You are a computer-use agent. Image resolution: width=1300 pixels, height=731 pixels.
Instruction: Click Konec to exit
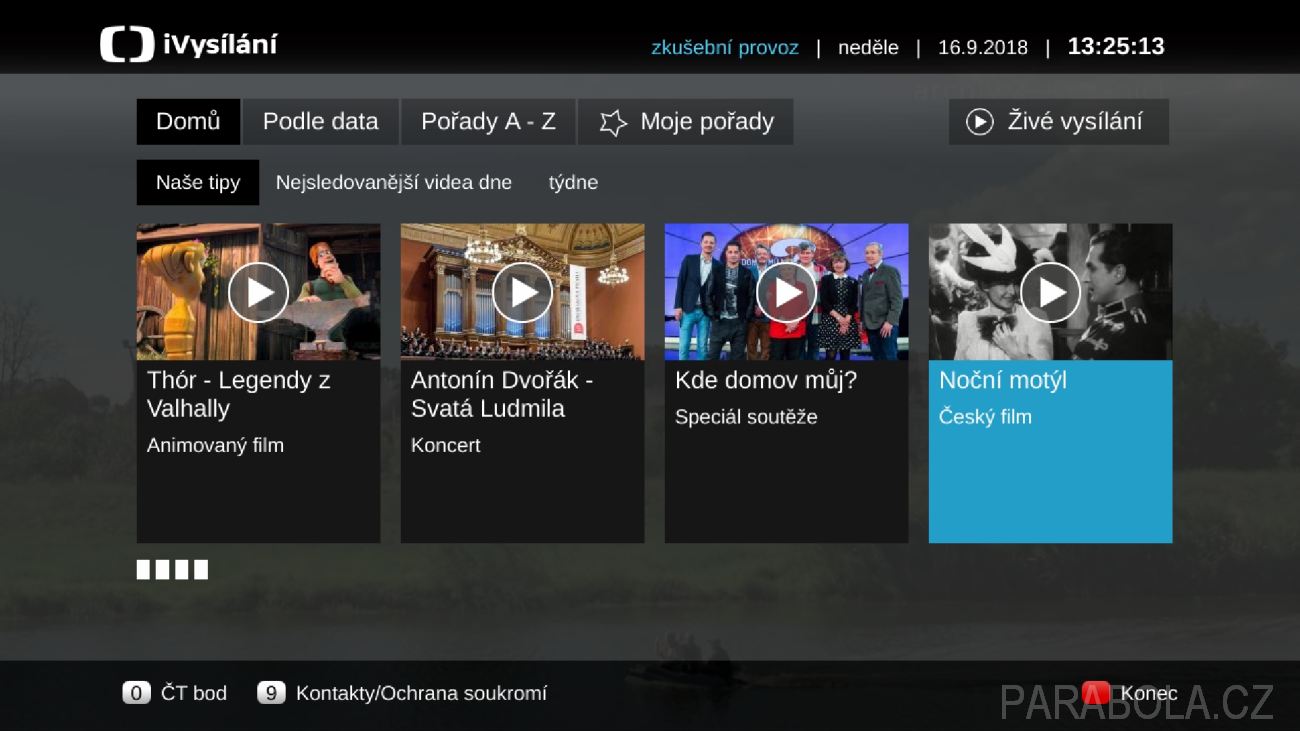click(1149, 693)
